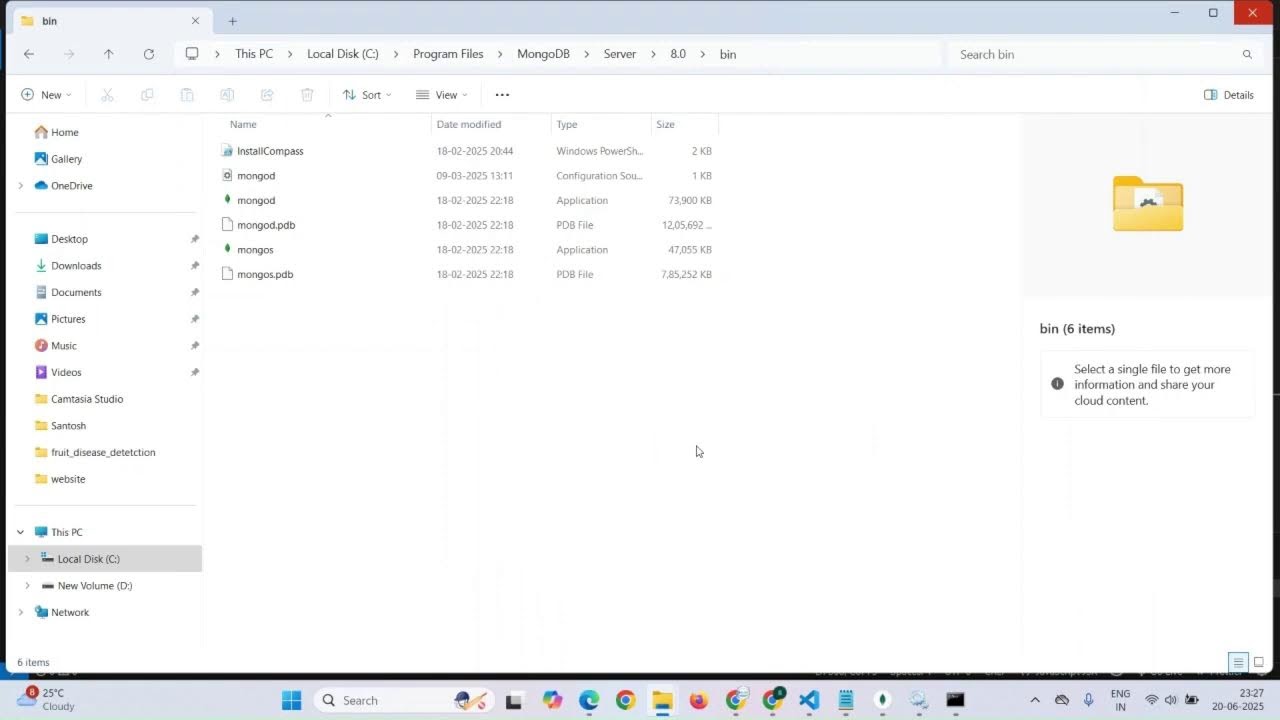Open Firefox from the taskbar
This screenshot has height=720, width=1280.
pos(699,700)
